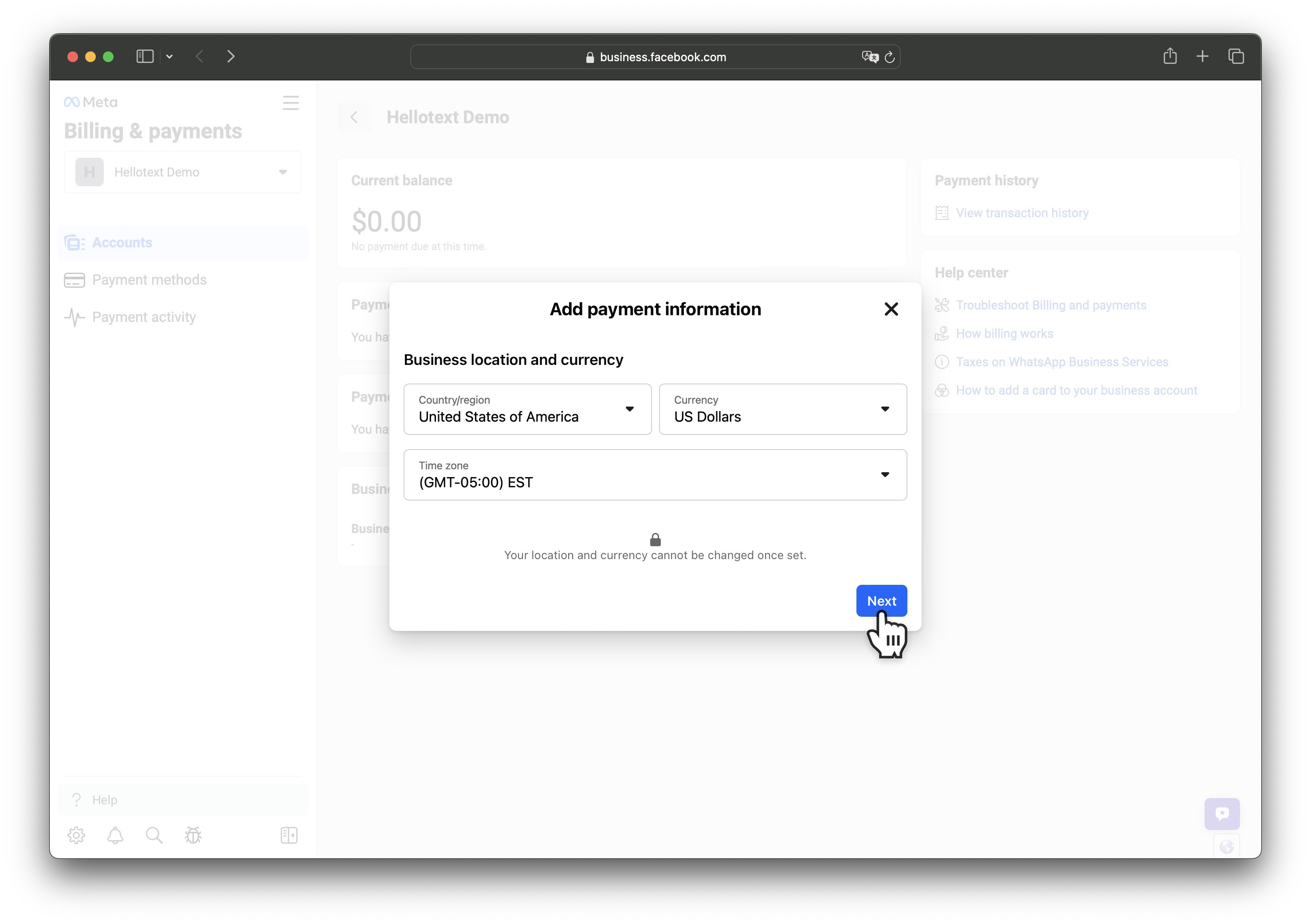1311x924 pixels.
Task: Click the 'Help center' heading
Action: point(971,273)
